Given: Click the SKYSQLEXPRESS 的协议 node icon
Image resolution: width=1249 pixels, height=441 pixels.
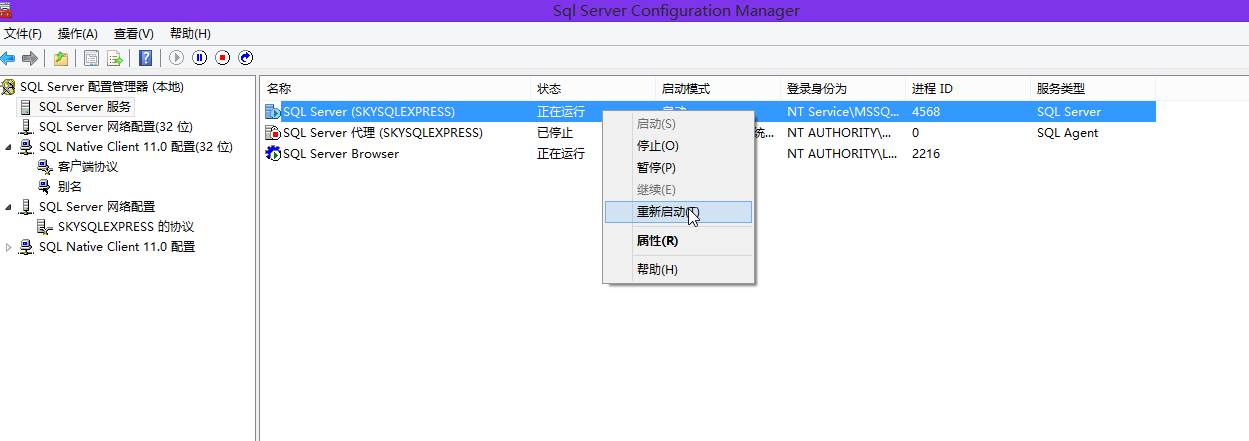Looking at the screenshot, I should click(x=45, y=227).
